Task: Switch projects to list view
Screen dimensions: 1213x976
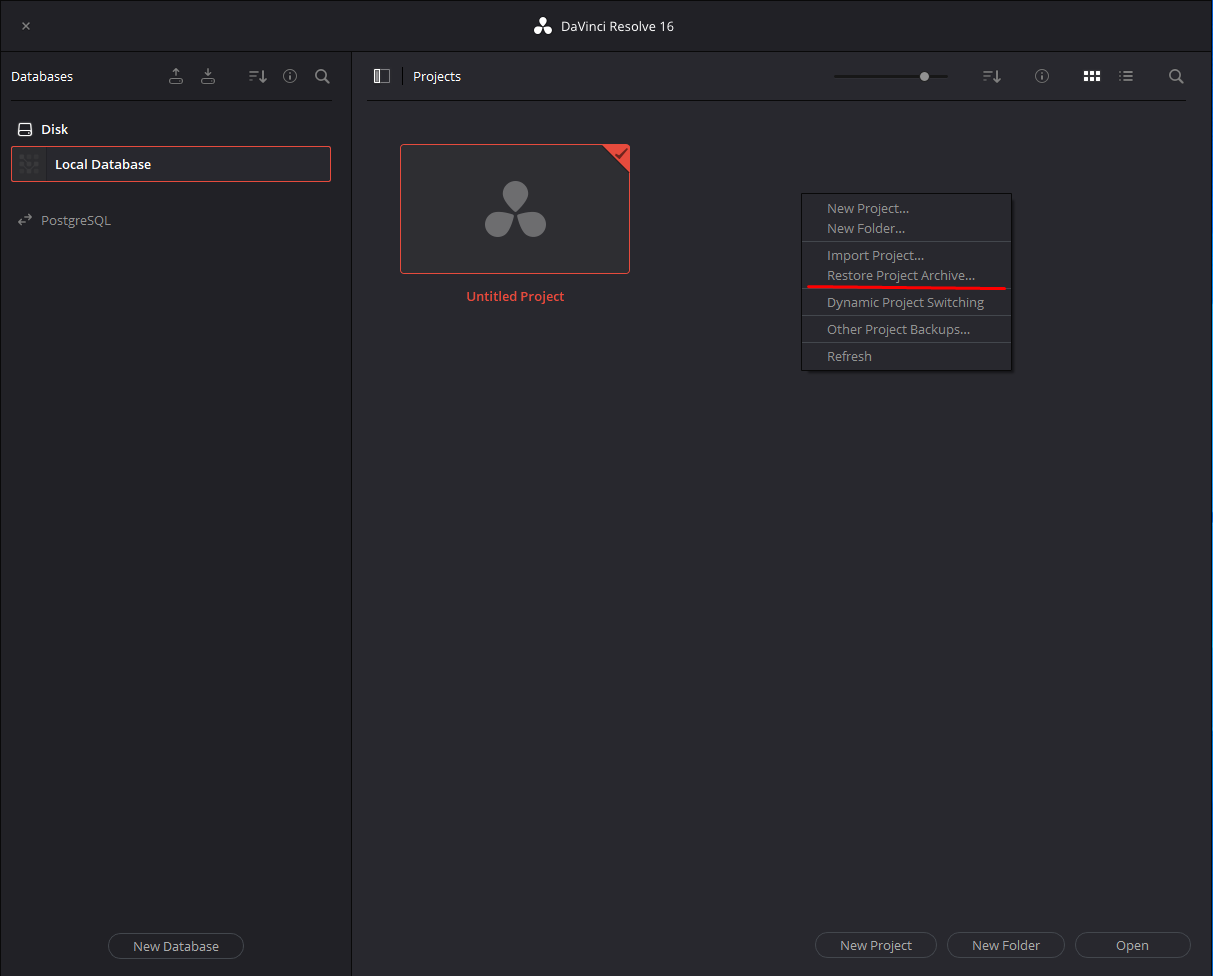Action: (x=1126, y=76)
